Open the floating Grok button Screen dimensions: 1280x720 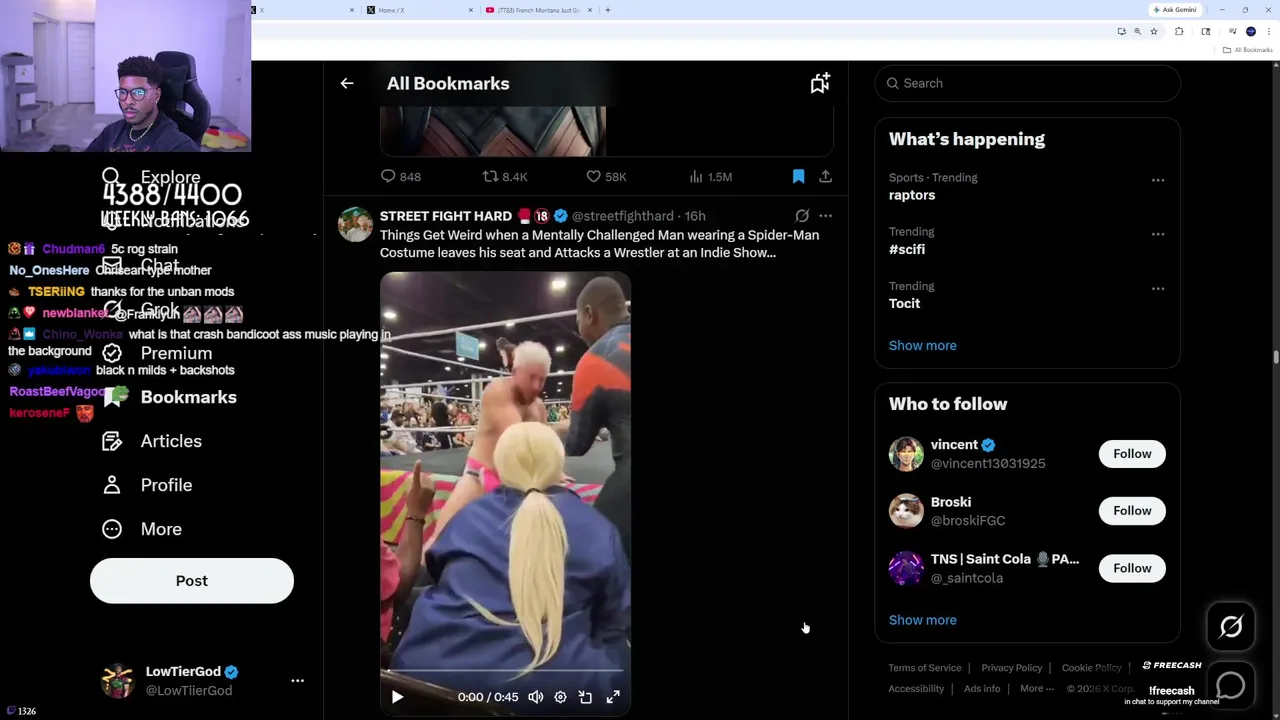tap(1231, 627)
